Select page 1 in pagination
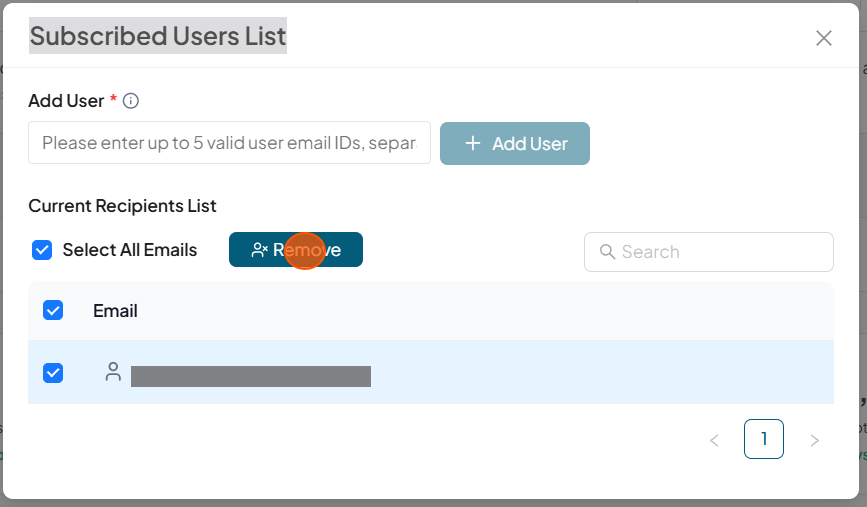The image size is (867, 507). click(x=764, y=439)
